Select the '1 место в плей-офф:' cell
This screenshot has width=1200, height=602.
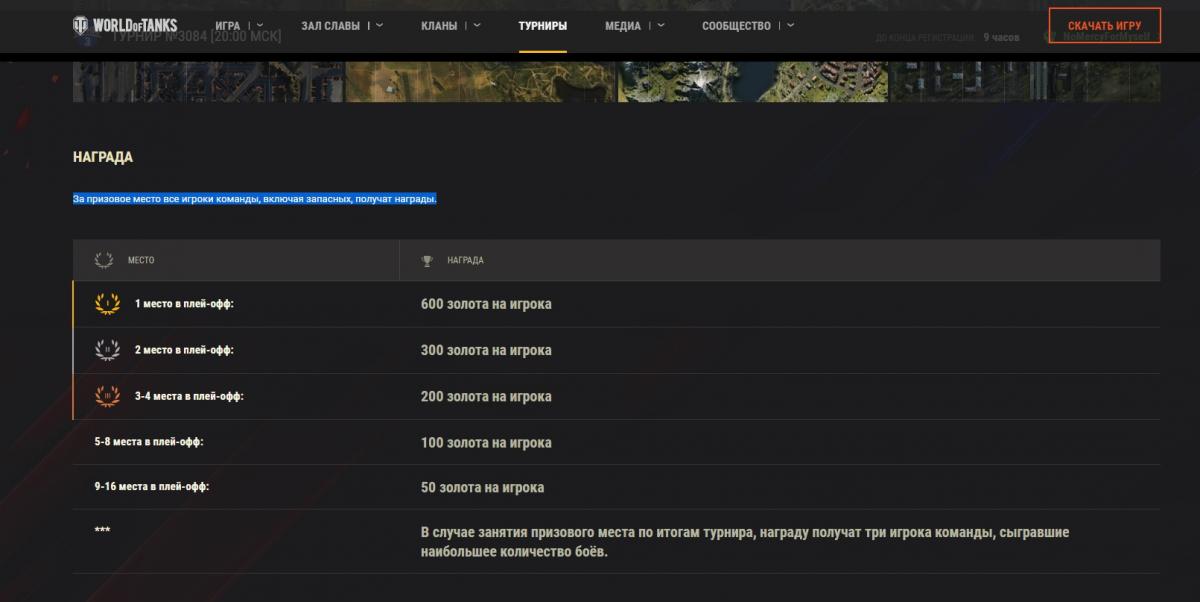[x=184, y=304]
